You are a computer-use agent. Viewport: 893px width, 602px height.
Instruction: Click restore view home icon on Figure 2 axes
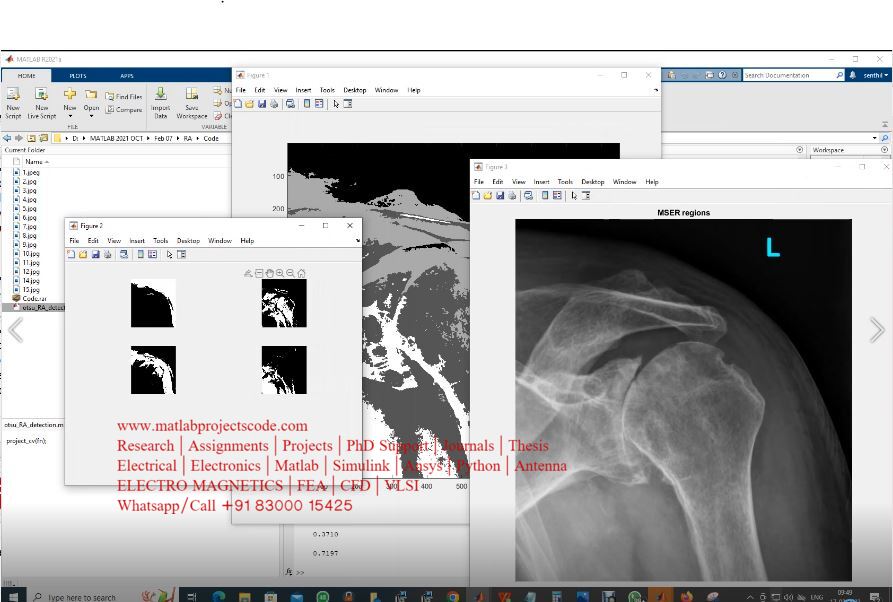301,273
